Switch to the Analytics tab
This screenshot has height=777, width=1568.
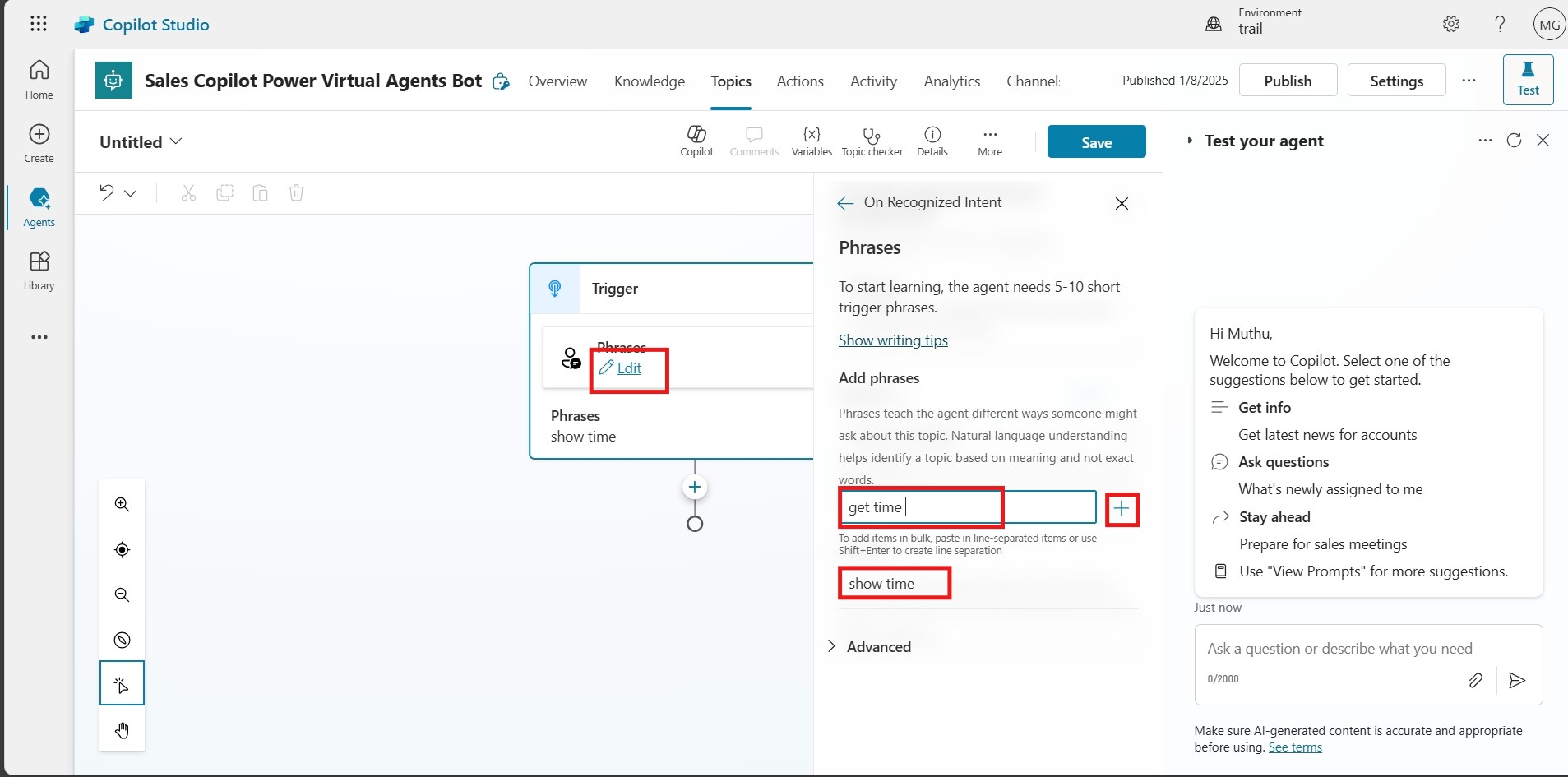[951, 81]
